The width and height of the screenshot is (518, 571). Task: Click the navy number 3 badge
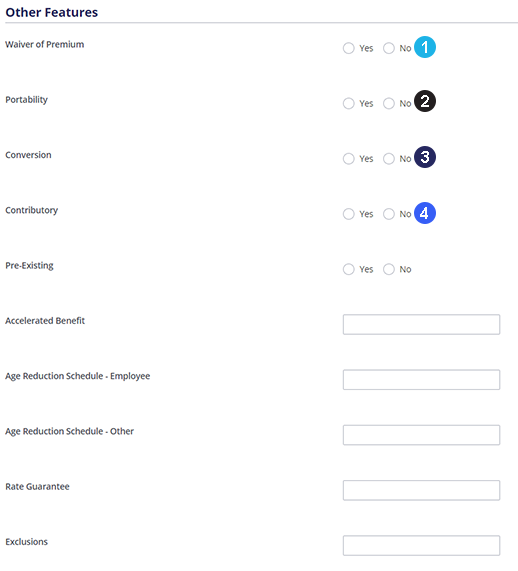[x=425, y=157]
